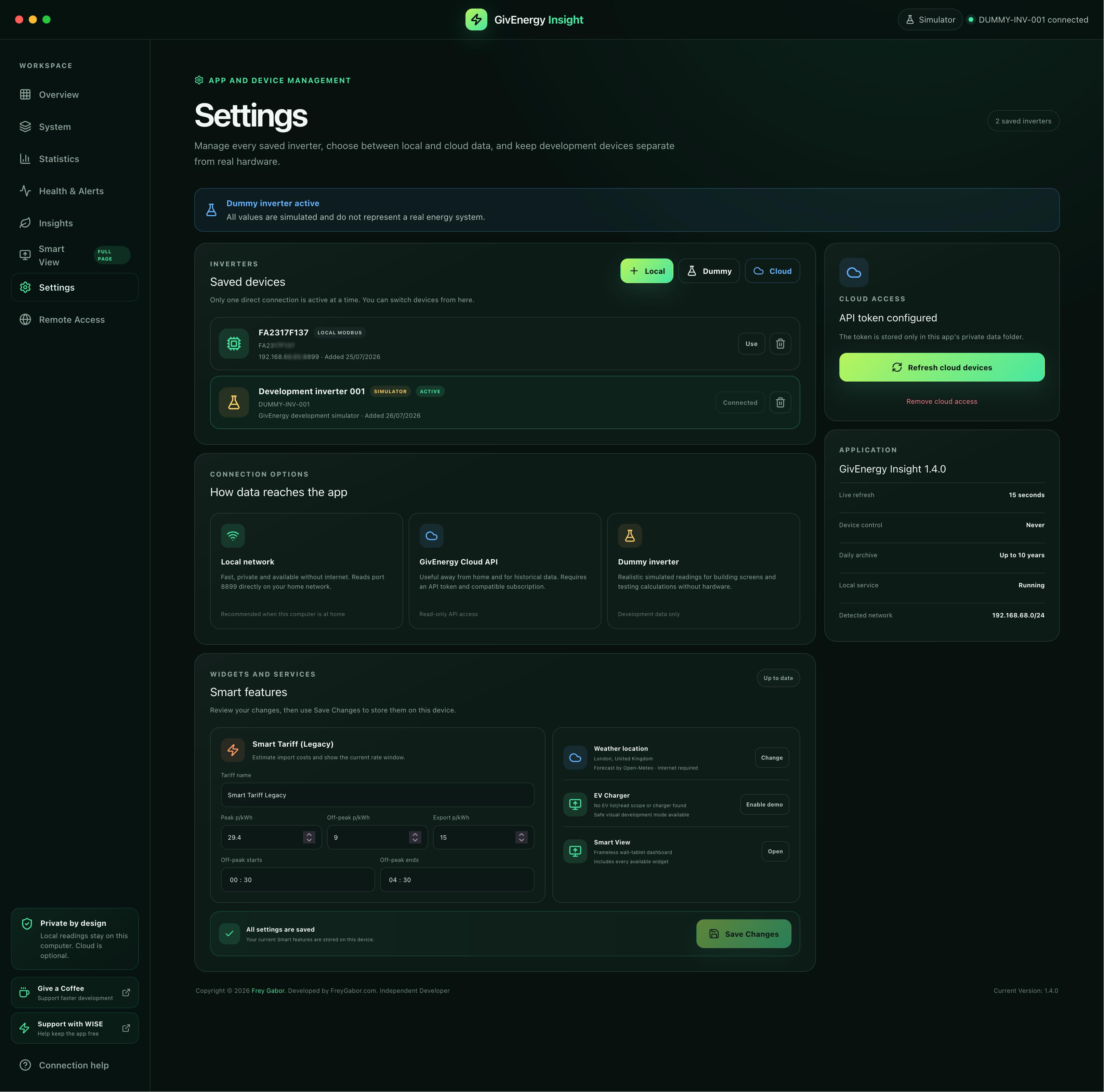
Task: Adjust Peak p/kWh stepper arrows
Action: (309, 837)
